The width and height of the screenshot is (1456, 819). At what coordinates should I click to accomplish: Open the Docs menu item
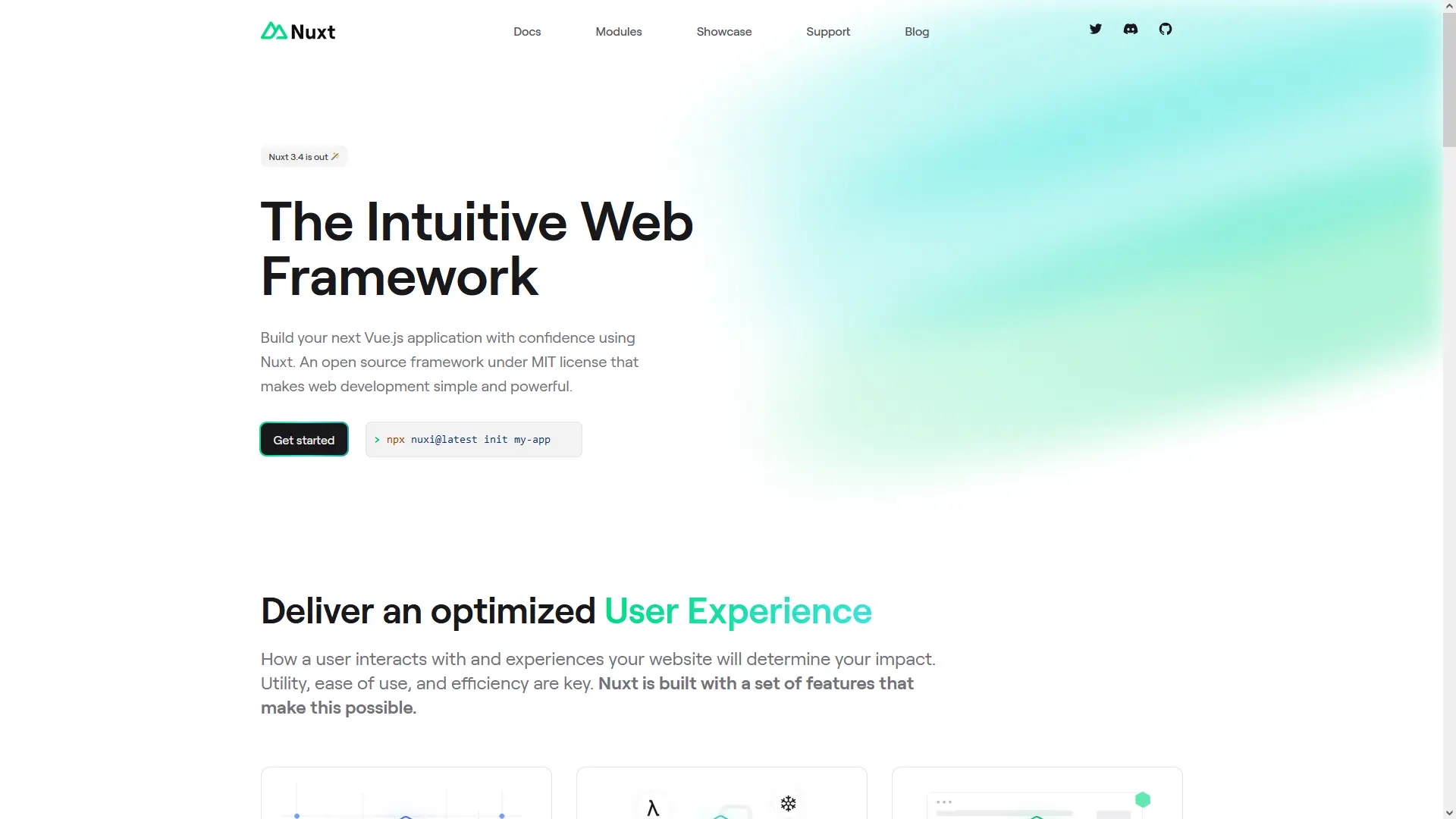(526, 32)
